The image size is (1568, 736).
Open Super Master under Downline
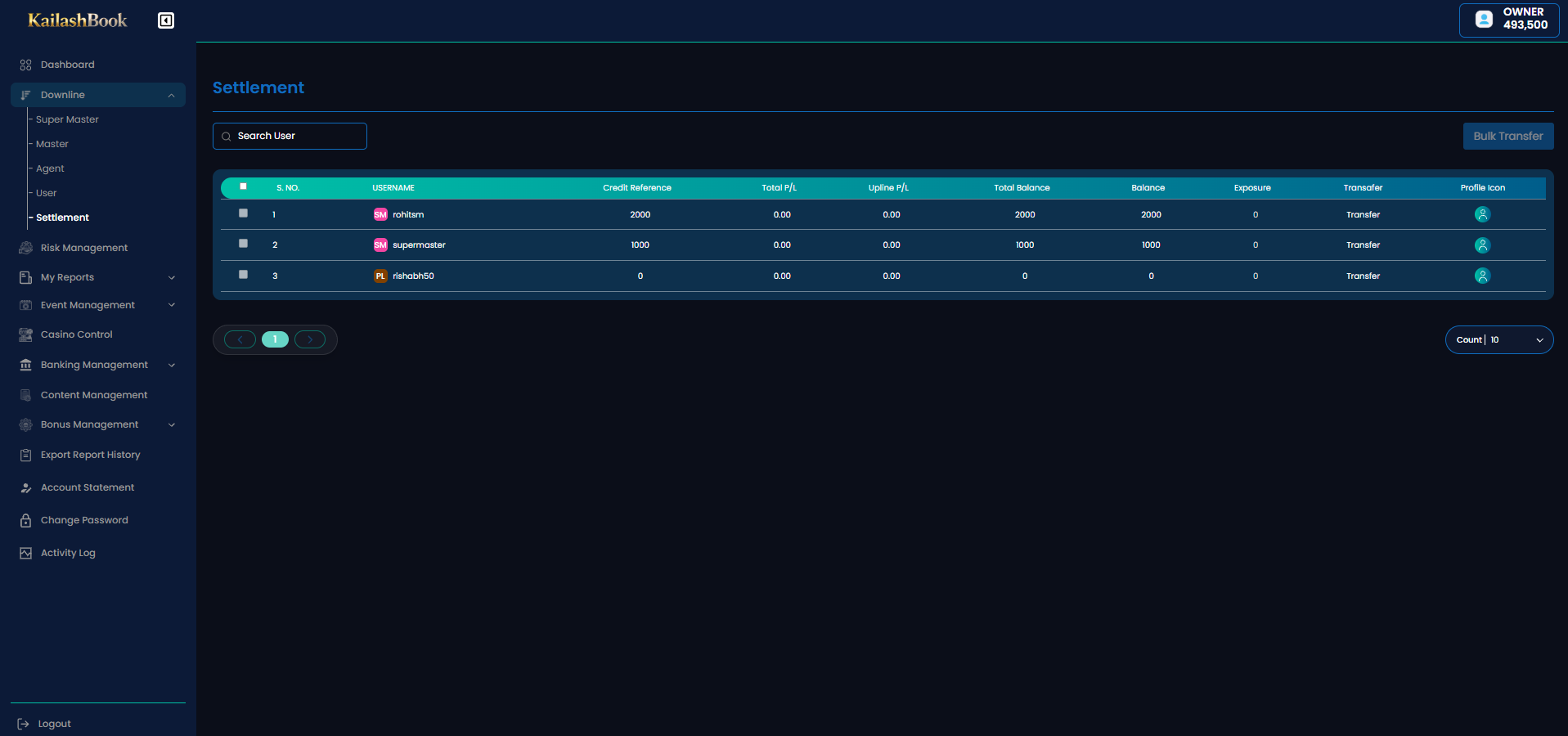point(67,119)
